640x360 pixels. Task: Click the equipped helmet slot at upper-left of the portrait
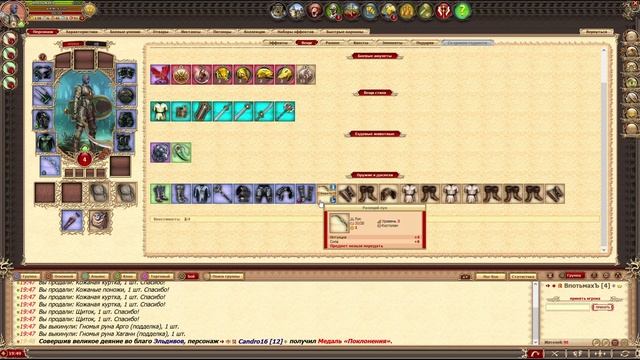[x=43, y=73]
